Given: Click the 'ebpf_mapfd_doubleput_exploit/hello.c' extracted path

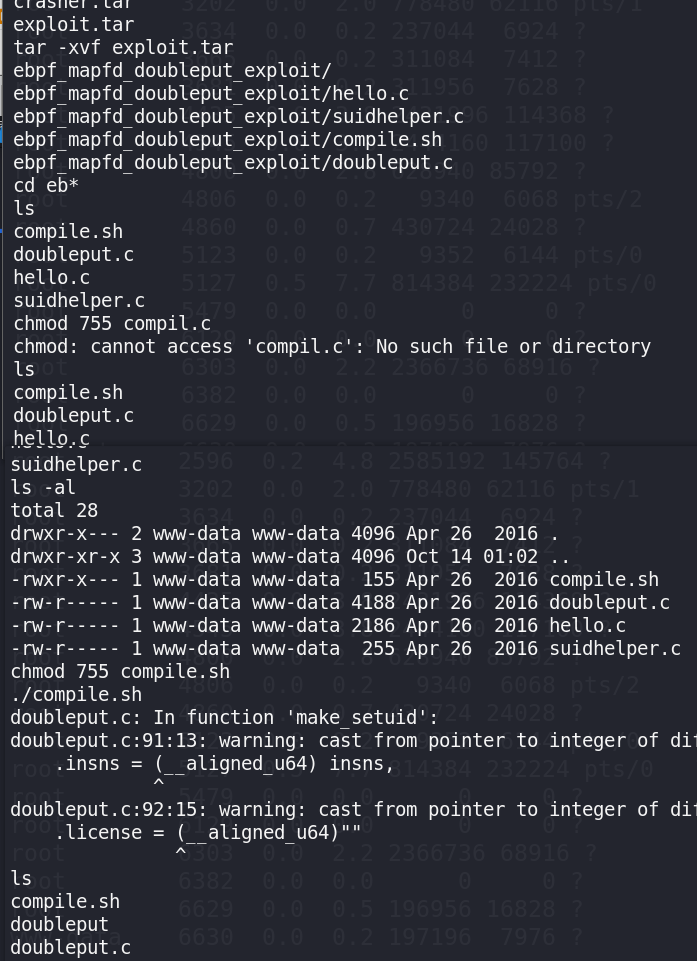Looking at the screenshot, I should 211,93.
